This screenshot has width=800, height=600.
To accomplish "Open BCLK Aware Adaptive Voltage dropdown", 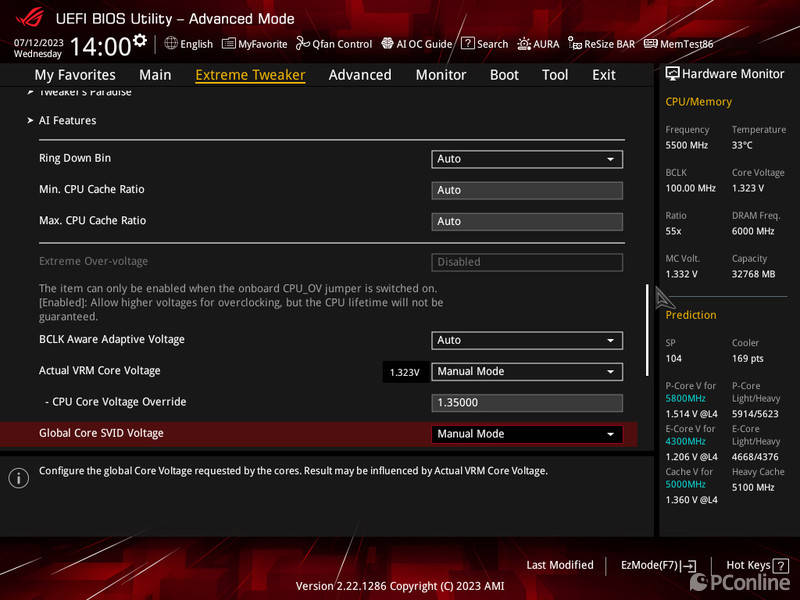I will coord(527,340).
